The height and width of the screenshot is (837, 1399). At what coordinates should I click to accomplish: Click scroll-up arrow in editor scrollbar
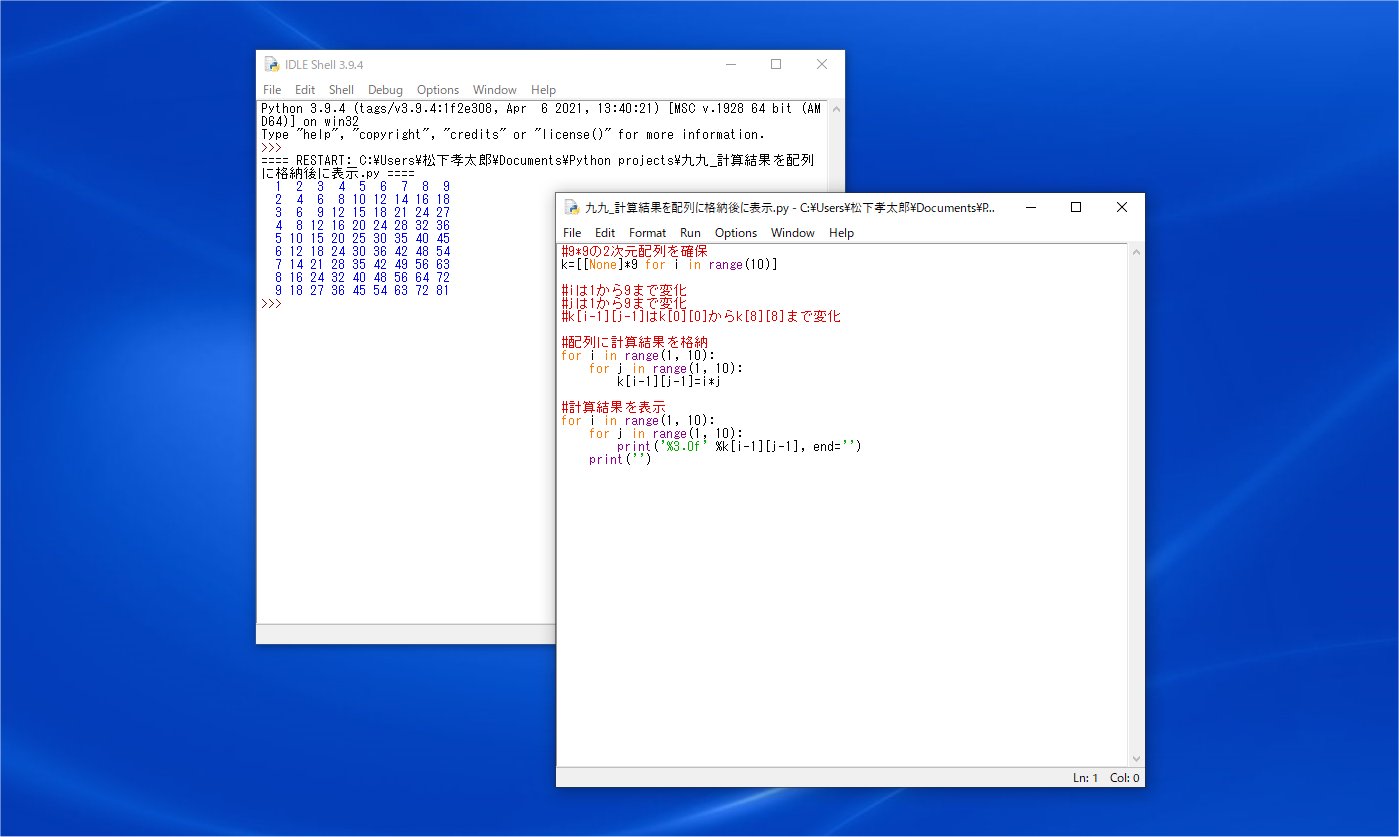pos(1135,252)
